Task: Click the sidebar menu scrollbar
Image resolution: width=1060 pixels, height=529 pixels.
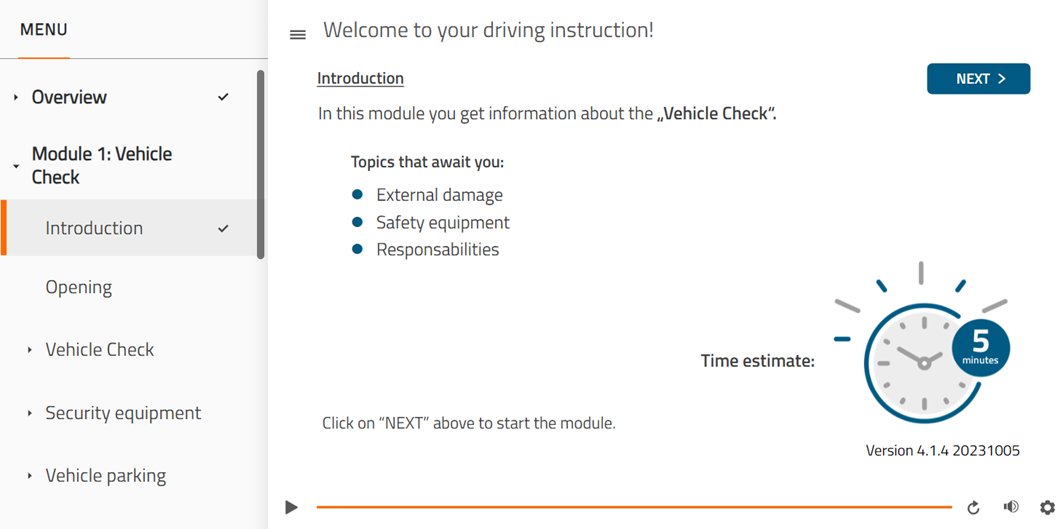Action: [x=261, y=165]
